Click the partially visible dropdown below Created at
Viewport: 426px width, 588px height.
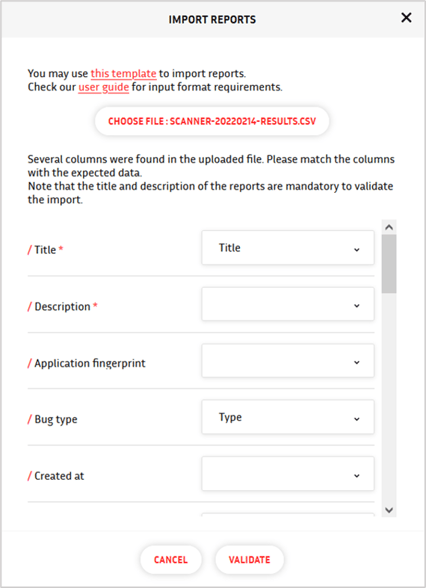[288, 515]
